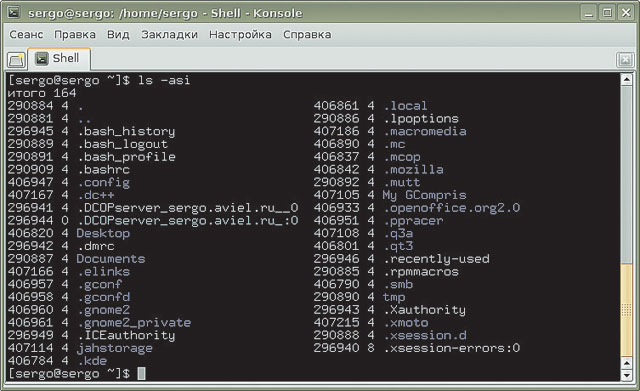640x391 pixels.
Task: Click the scrollbar up arrow at top
Action: pos(626,80)
